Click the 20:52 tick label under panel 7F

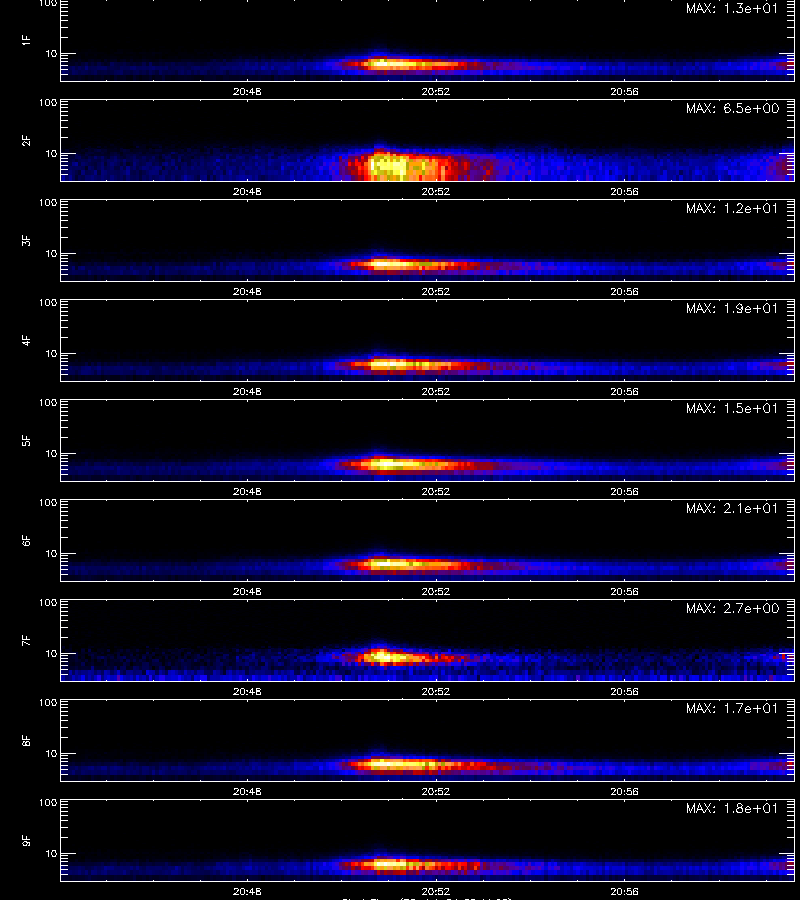436,691
